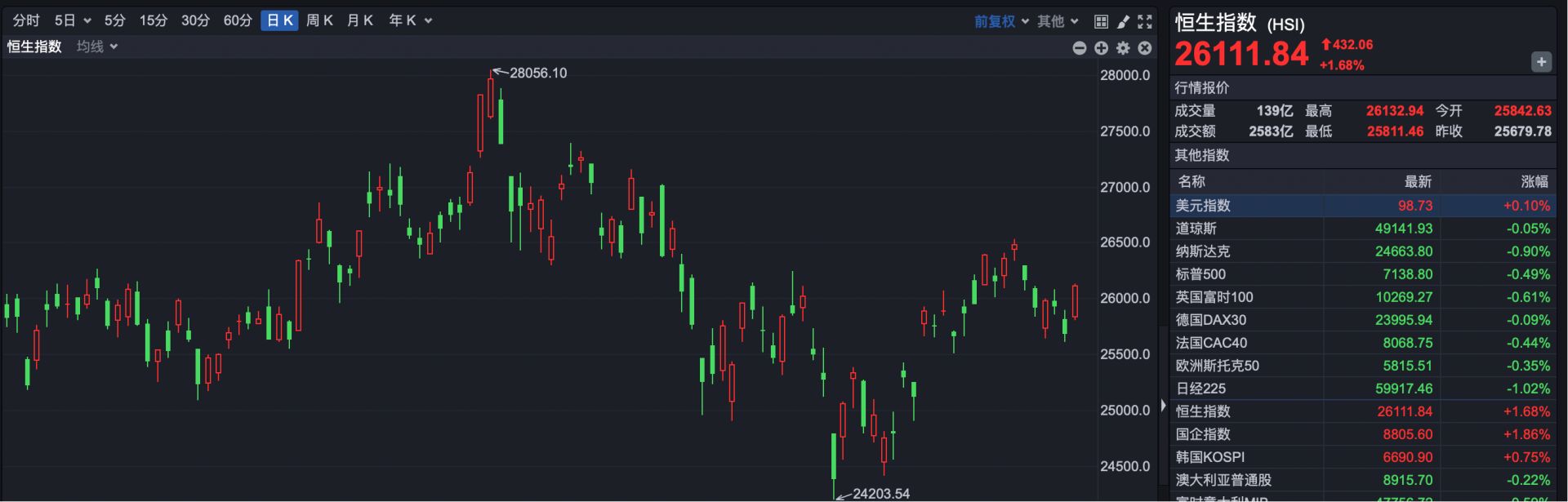Collapse side panel using arrow handle
Viewport: 1568px width, 502px height.
(1163, 405)
